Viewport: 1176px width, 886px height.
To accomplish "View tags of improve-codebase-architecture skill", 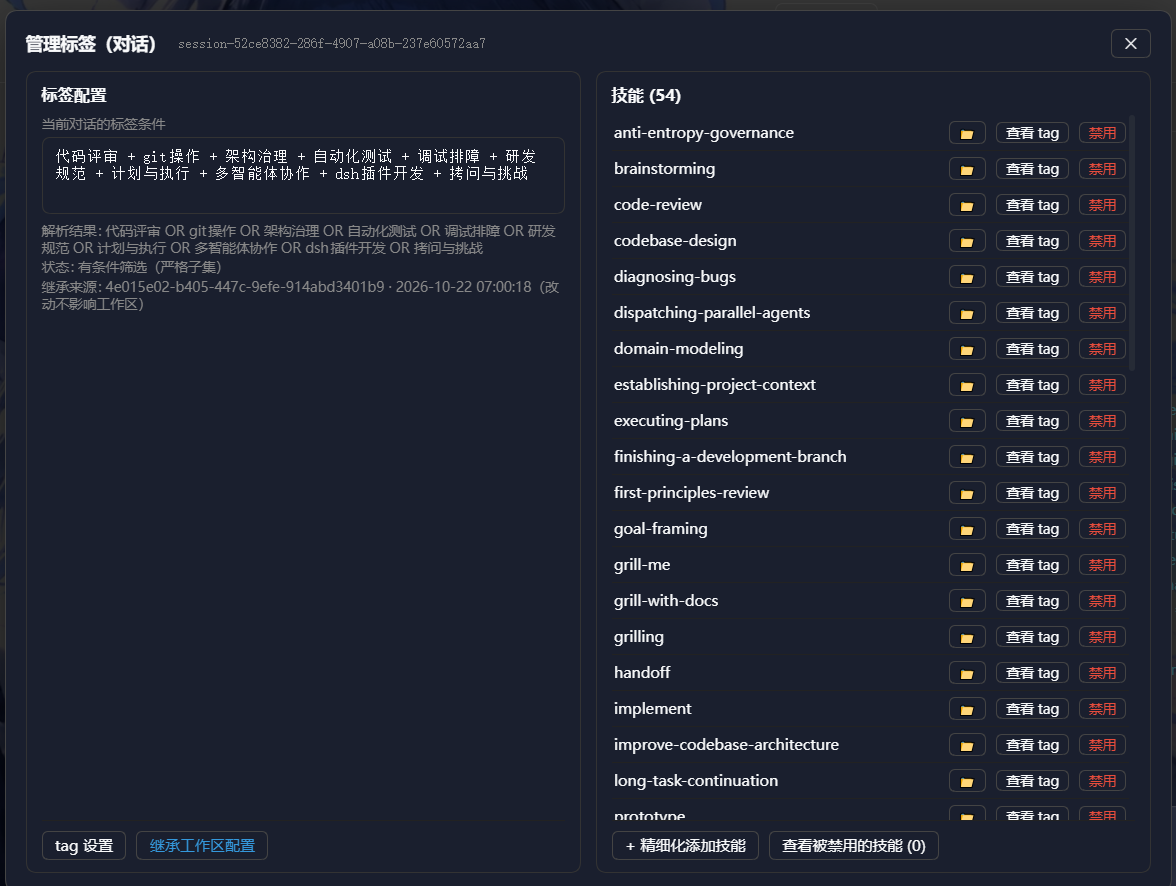I will click(x=1032, y=746).
